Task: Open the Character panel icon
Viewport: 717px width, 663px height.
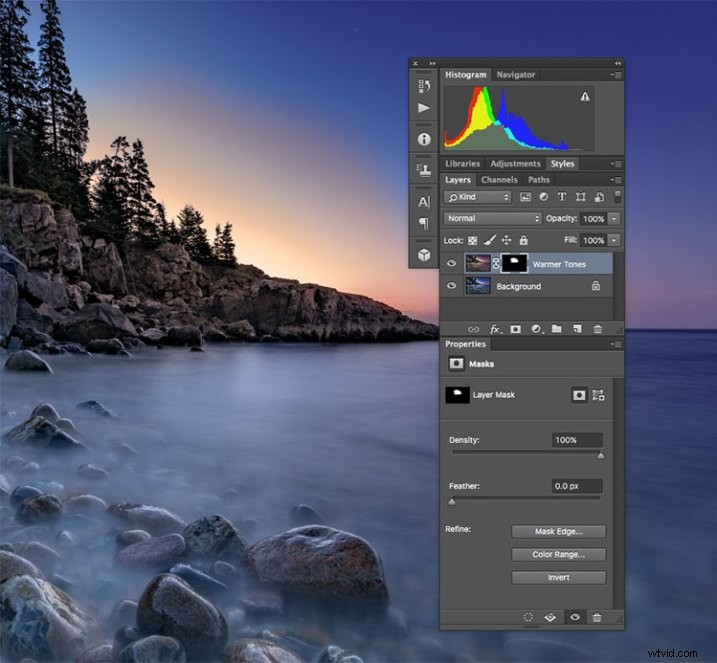Action: 424,202
